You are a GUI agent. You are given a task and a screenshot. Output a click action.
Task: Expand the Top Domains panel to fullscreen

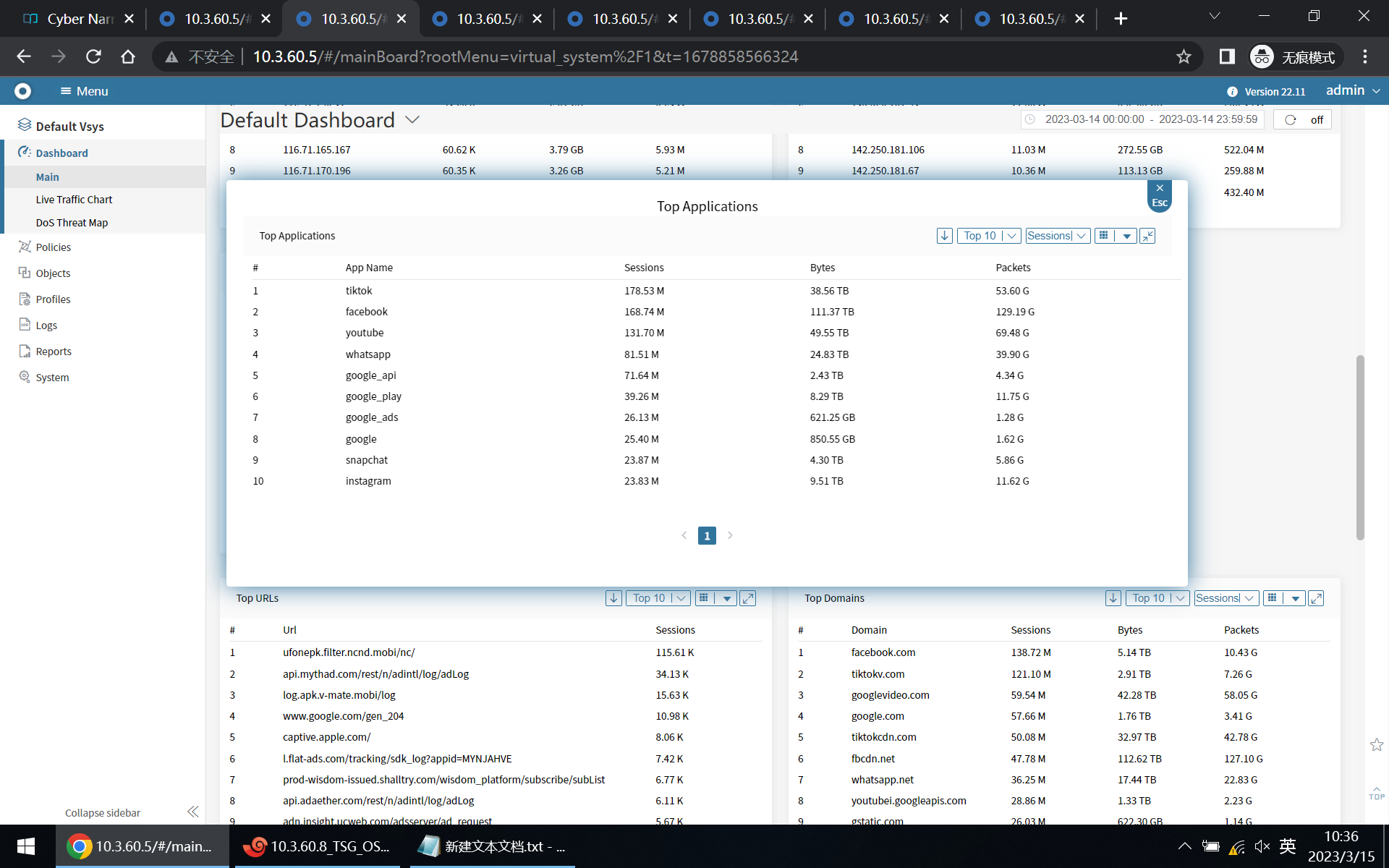[x=1316, y=598]
